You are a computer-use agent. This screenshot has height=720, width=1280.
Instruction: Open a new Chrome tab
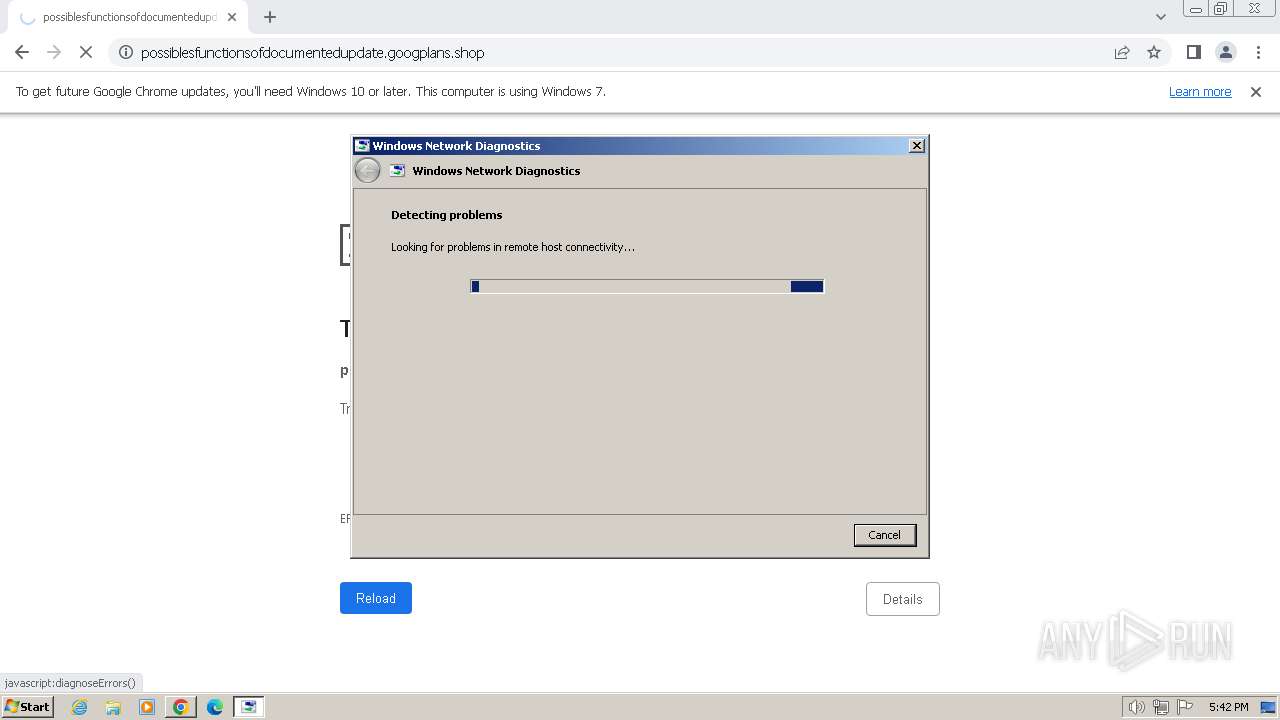point(270,17)
